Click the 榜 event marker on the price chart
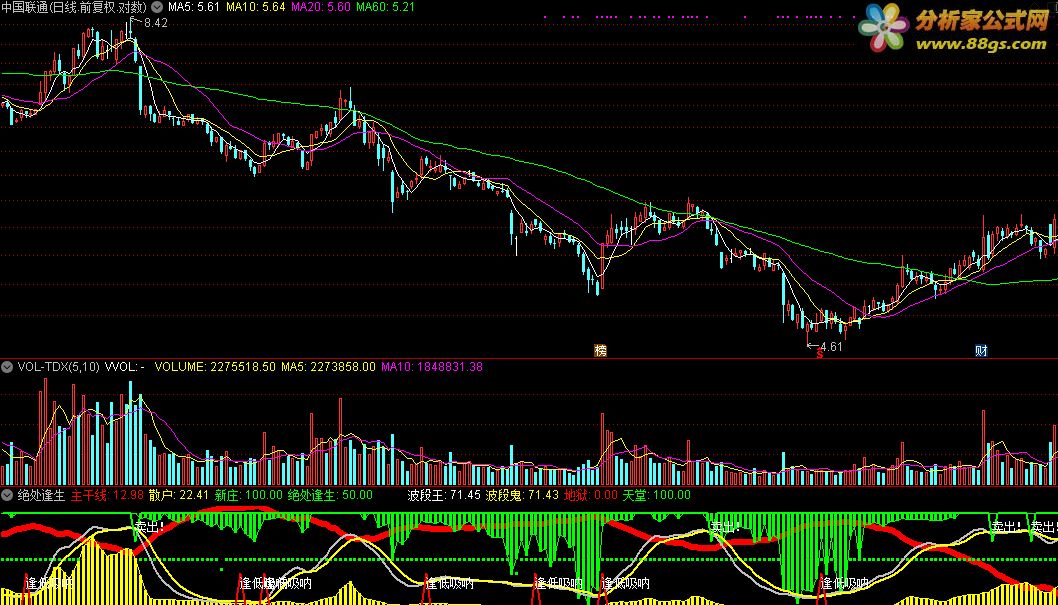The image size is (1058, 605). [x=601, y=350]
